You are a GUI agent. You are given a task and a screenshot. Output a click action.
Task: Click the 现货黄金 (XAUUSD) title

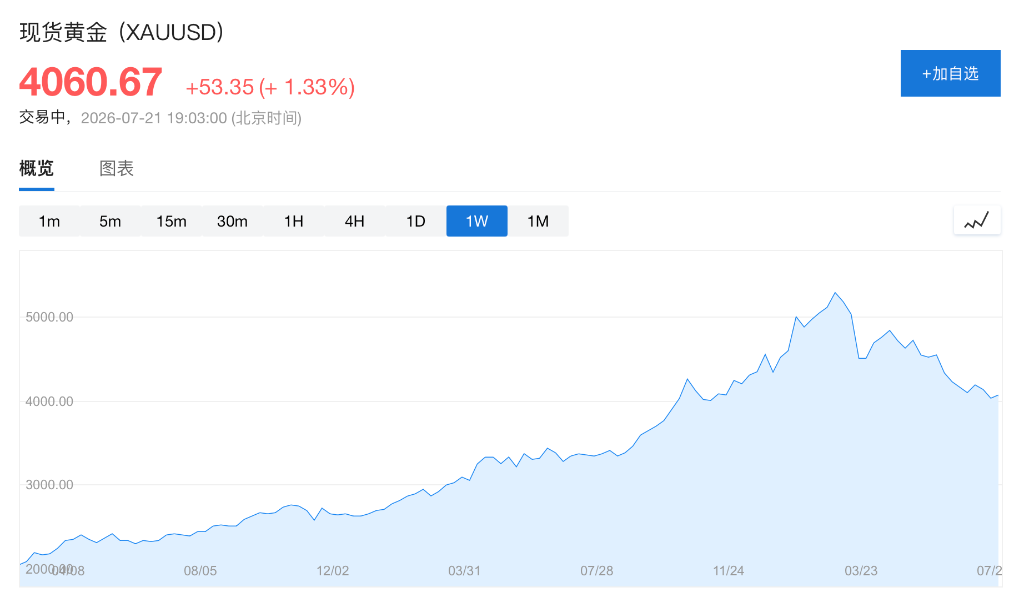[x=121, y=32]
